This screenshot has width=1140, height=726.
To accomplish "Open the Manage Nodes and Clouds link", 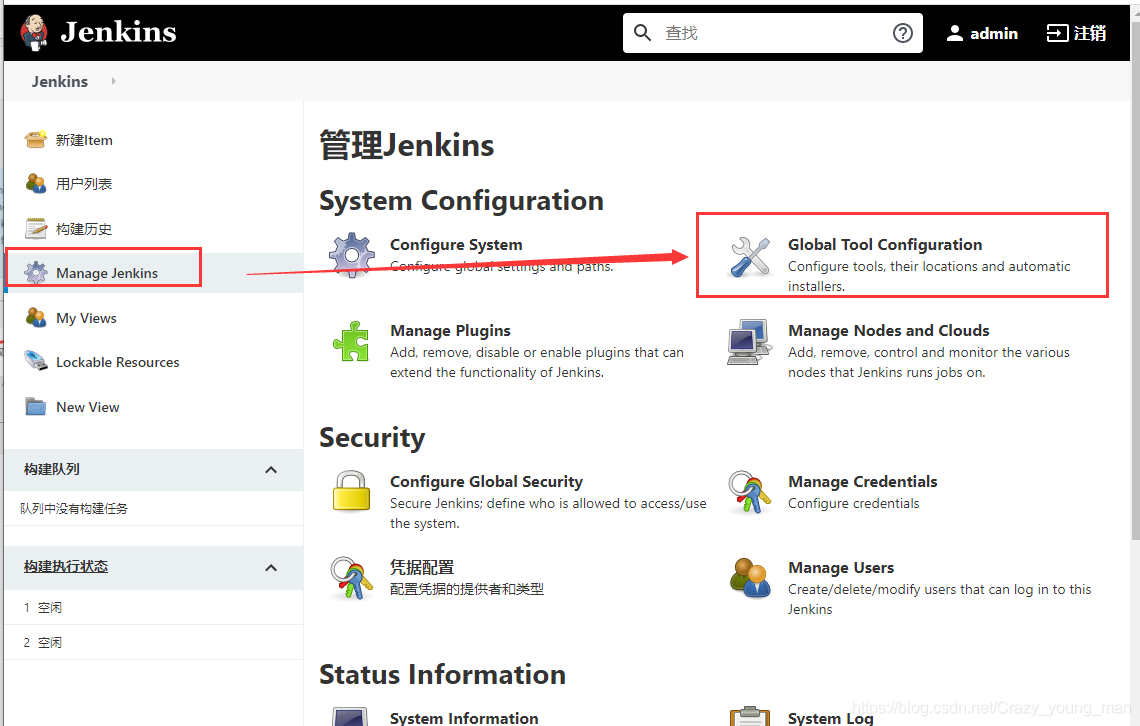I will click(x=888, y=331).
